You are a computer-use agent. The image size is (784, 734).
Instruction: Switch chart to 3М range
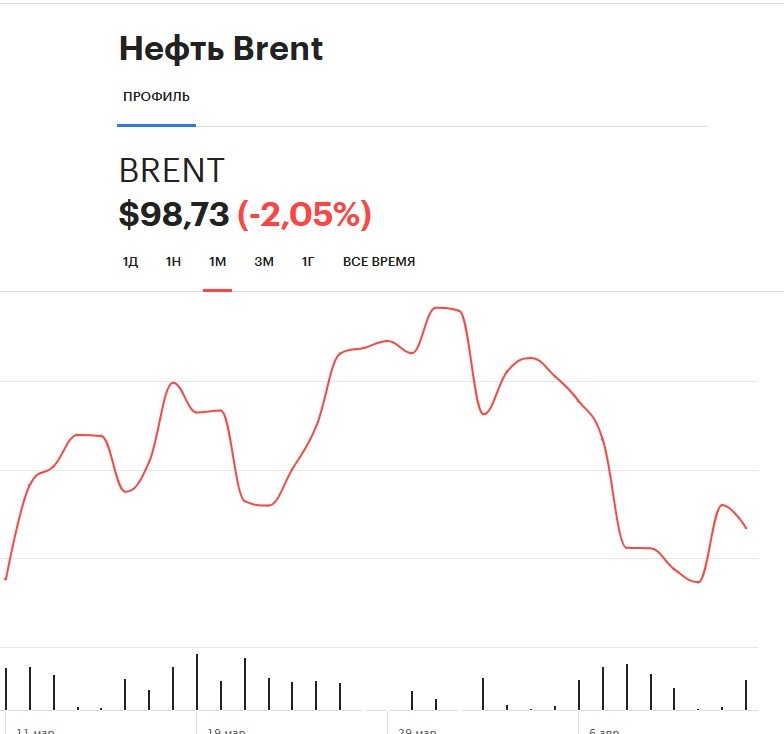264,262
